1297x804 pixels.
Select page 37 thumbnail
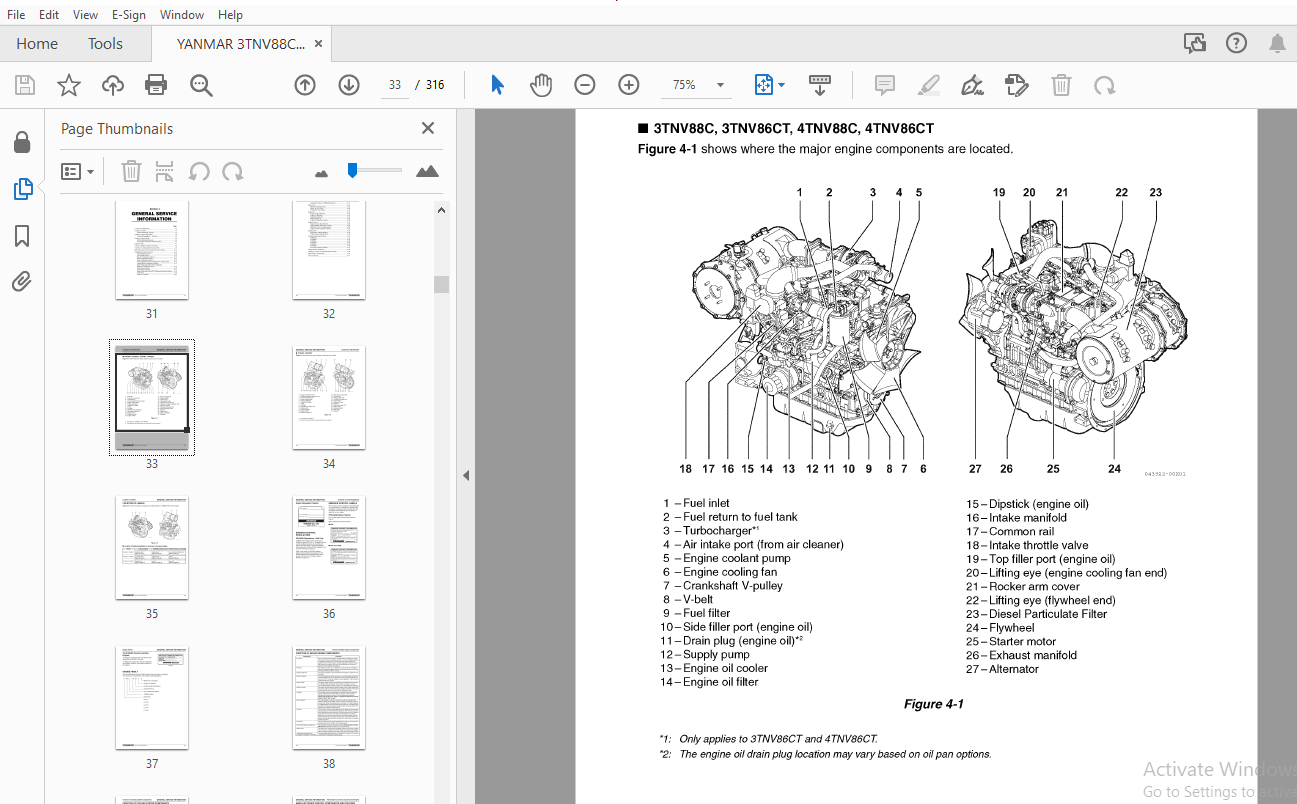(x=151, y=698)
